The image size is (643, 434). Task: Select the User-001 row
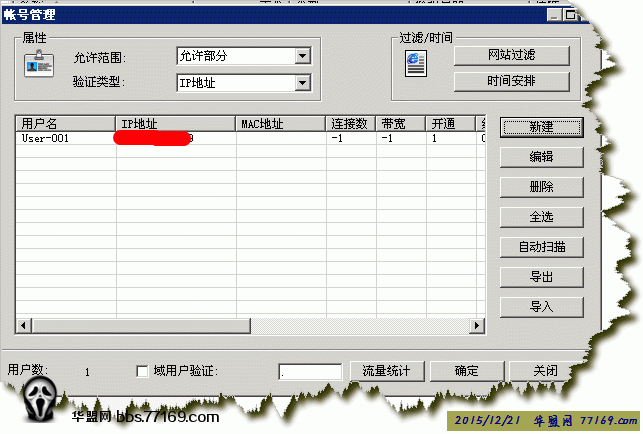[250, 138]
